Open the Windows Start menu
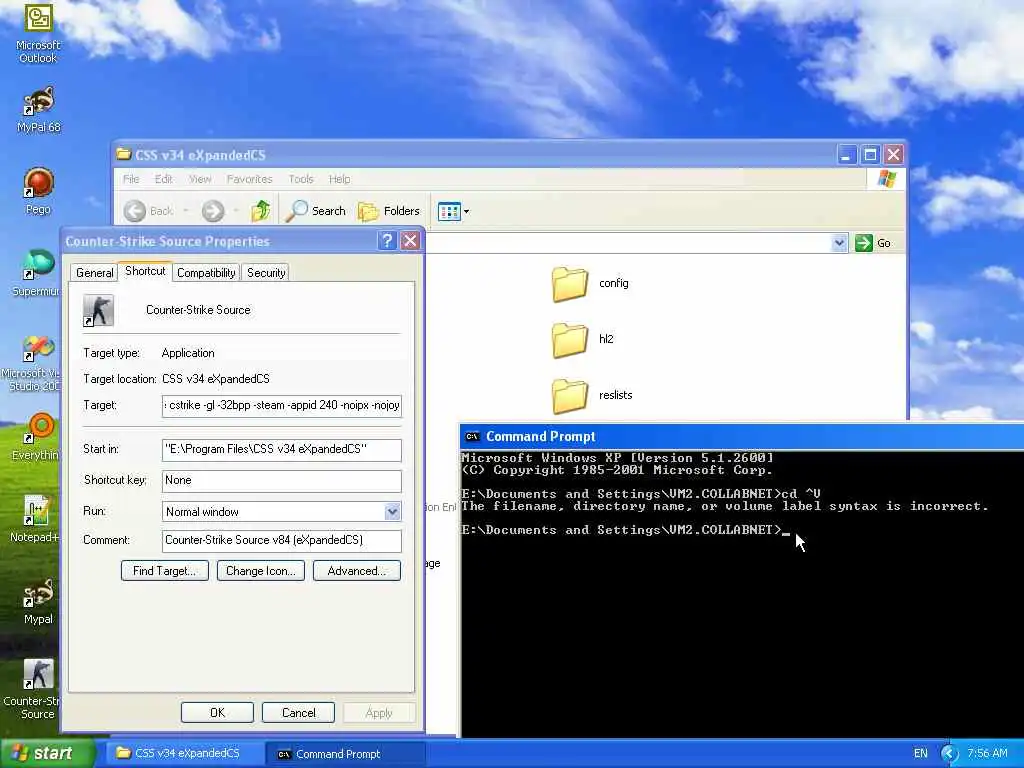This screenshot has height=768, width=1024. pyautogui.click(x=47, y=753)
